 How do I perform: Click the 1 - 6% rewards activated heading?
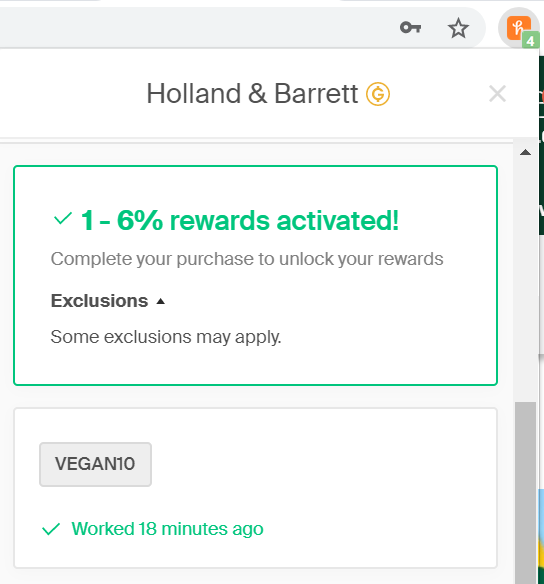point(240,220)
